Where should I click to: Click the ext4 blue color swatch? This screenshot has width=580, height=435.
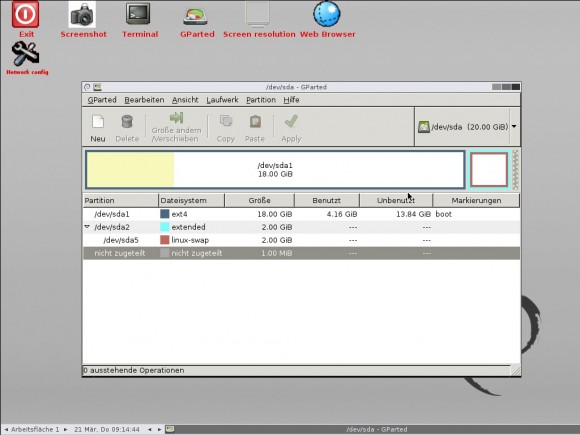(165, 214)
